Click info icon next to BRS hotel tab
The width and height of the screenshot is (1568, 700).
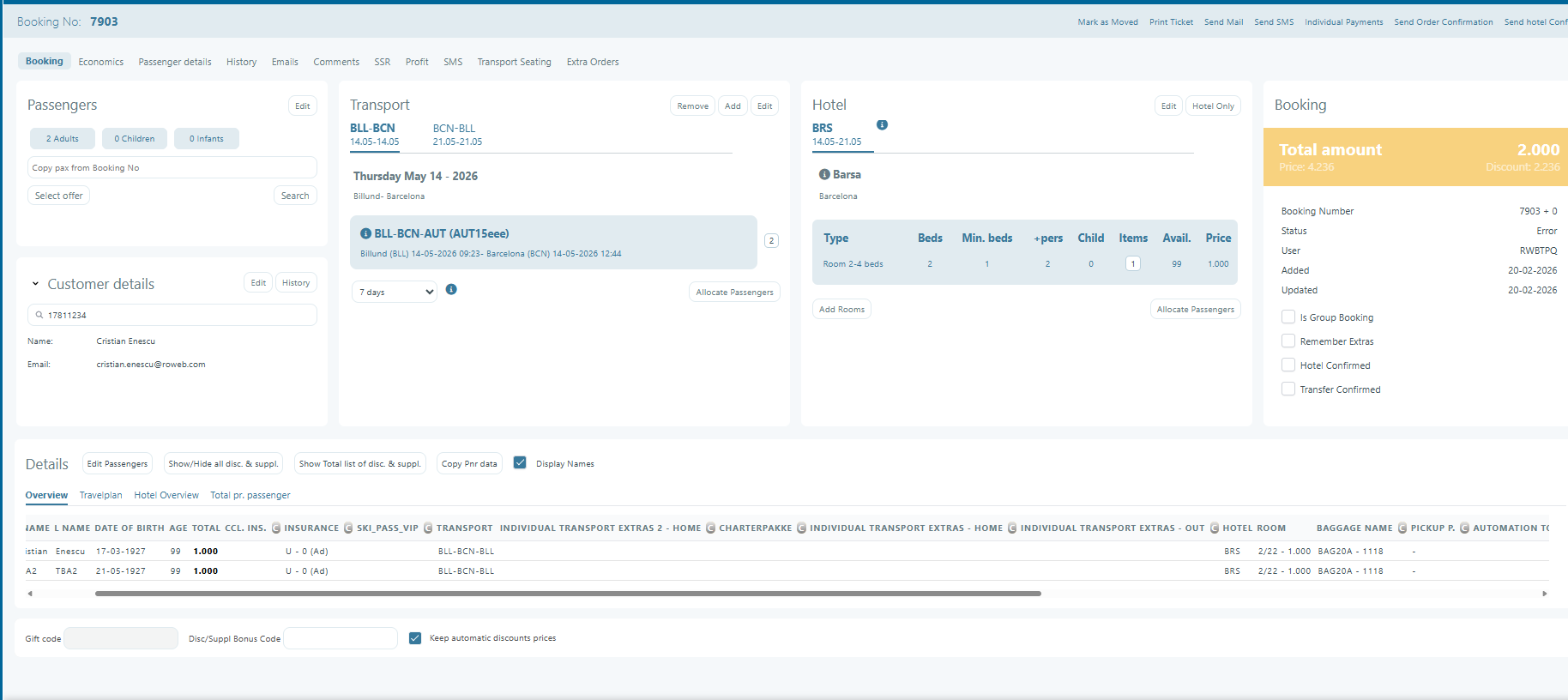click(x=882, y=125)
